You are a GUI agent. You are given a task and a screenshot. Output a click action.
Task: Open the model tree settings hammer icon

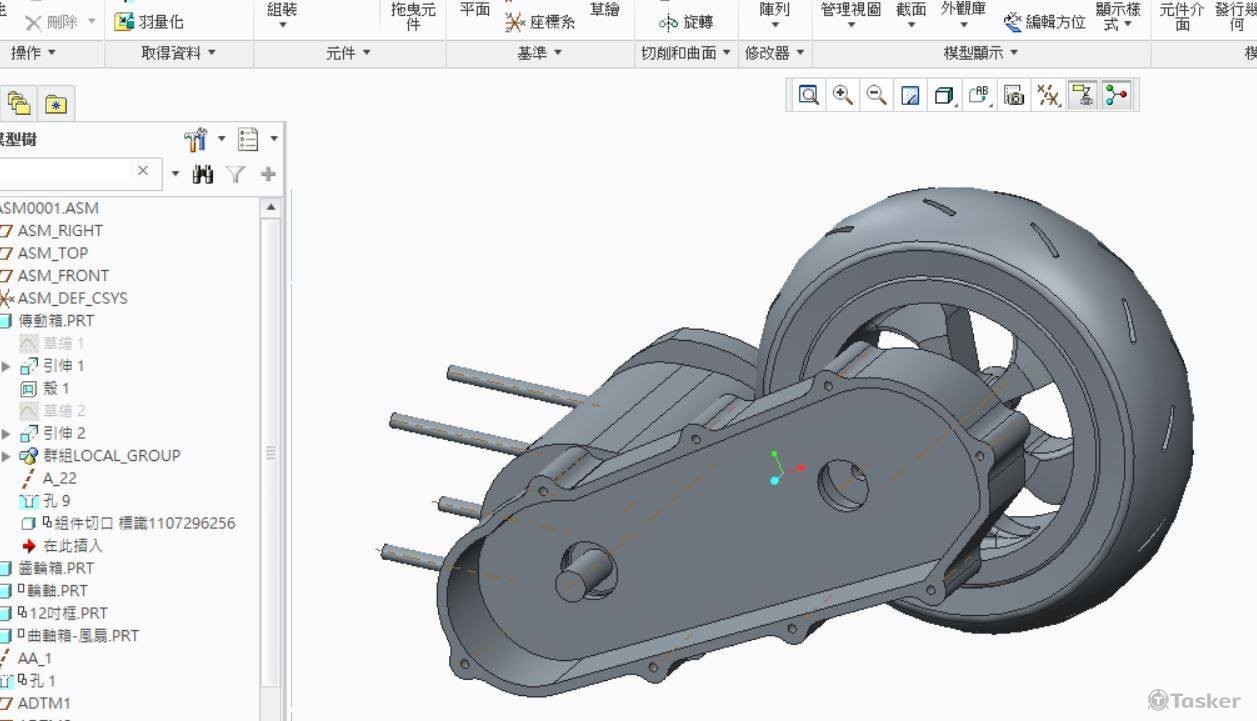click(196, 140)
